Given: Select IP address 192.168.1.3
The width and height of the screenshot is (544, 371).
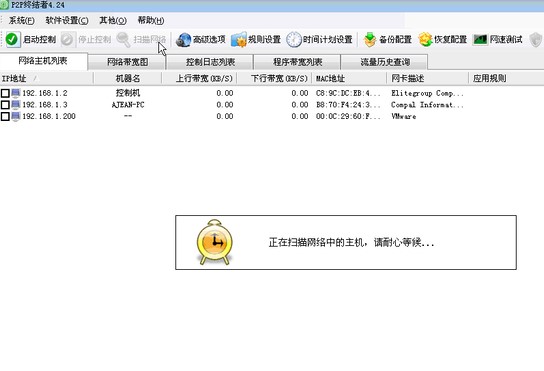Looking at the screenshot, I should [x=45, y=104].
